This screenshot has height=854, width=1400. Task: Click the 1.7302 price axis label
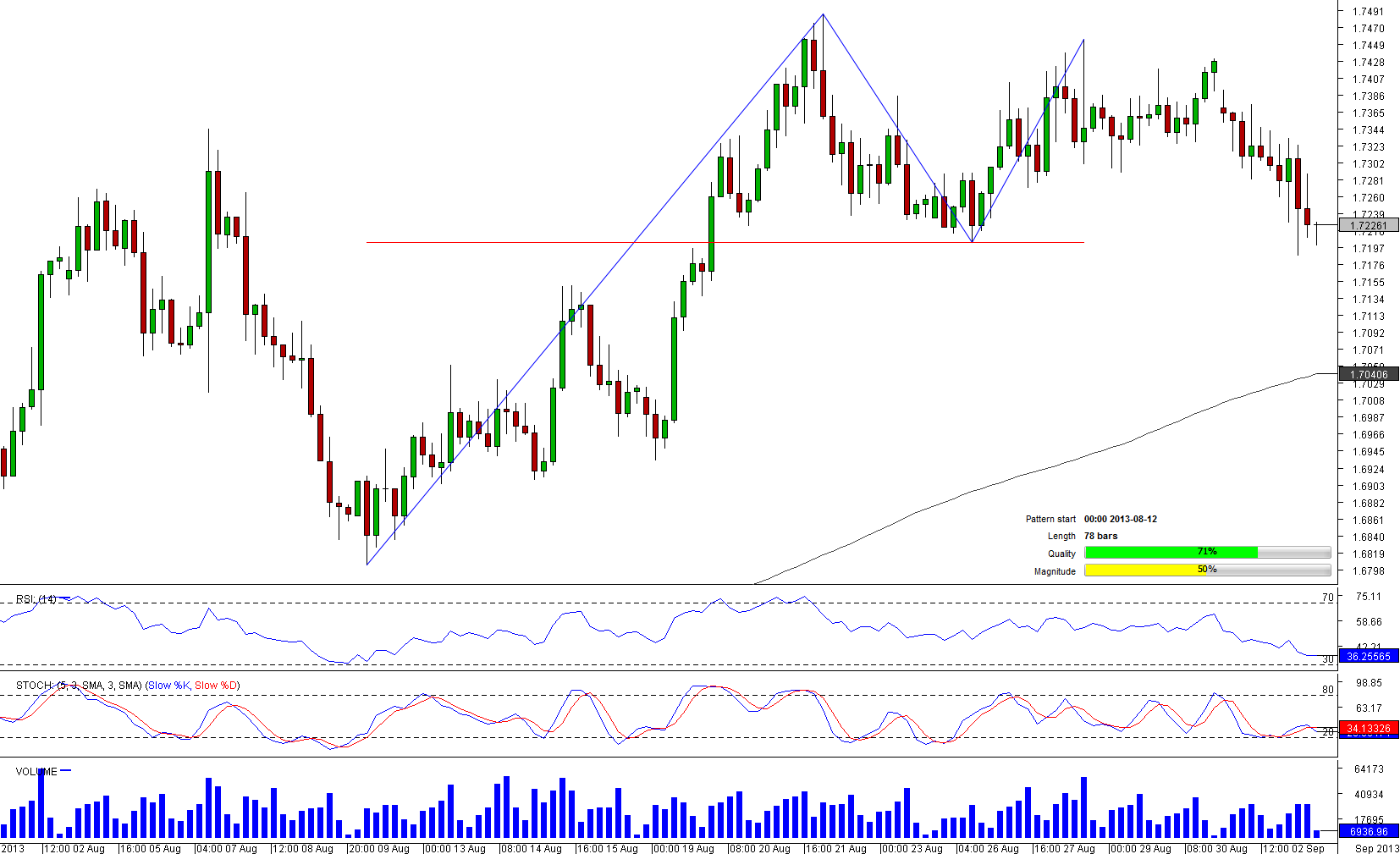[1368, 164]
